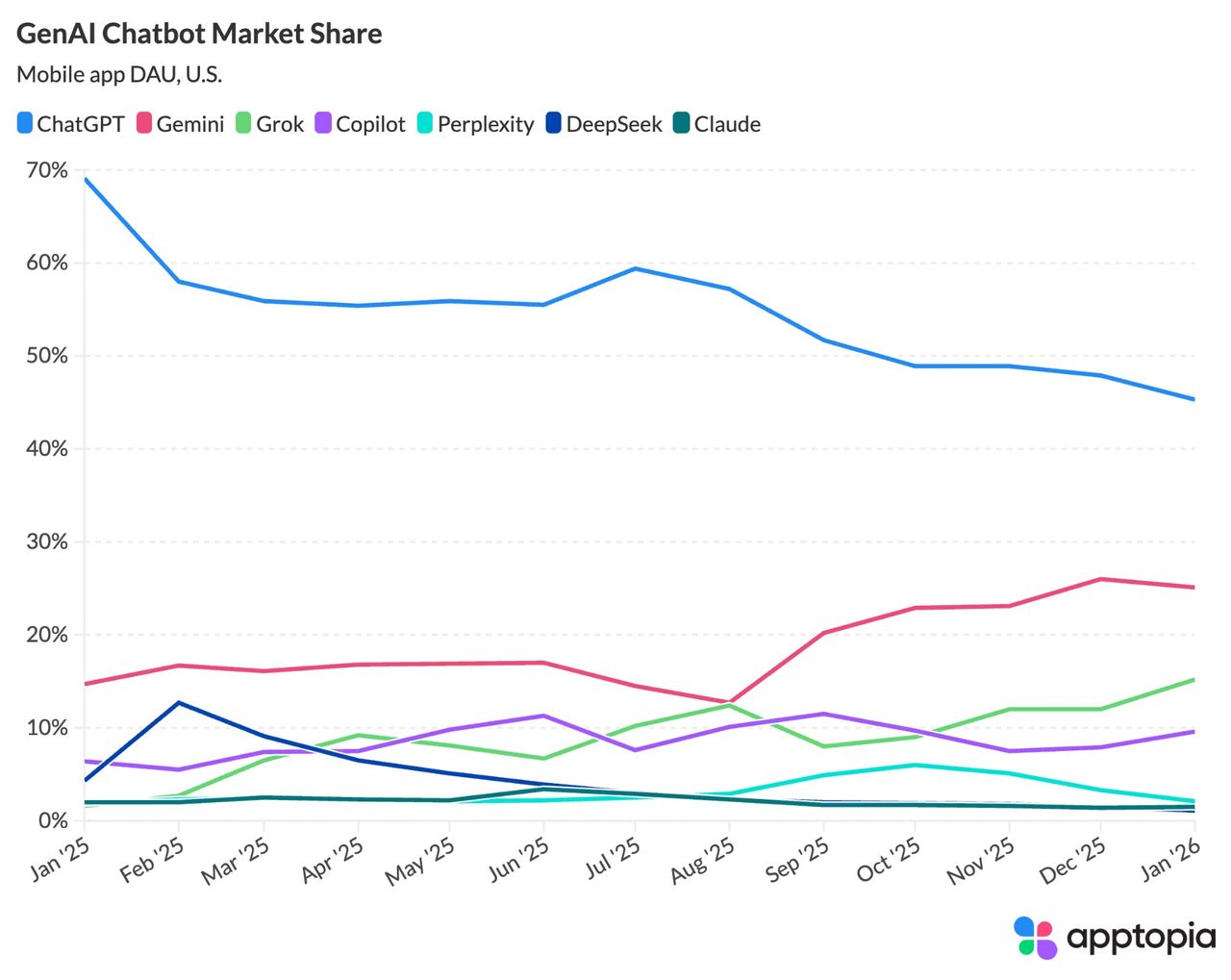Click the DeepSeek dark blue legend swatch
The height and width of the screenshot is (980, 1231).
(x=553, y=124)
